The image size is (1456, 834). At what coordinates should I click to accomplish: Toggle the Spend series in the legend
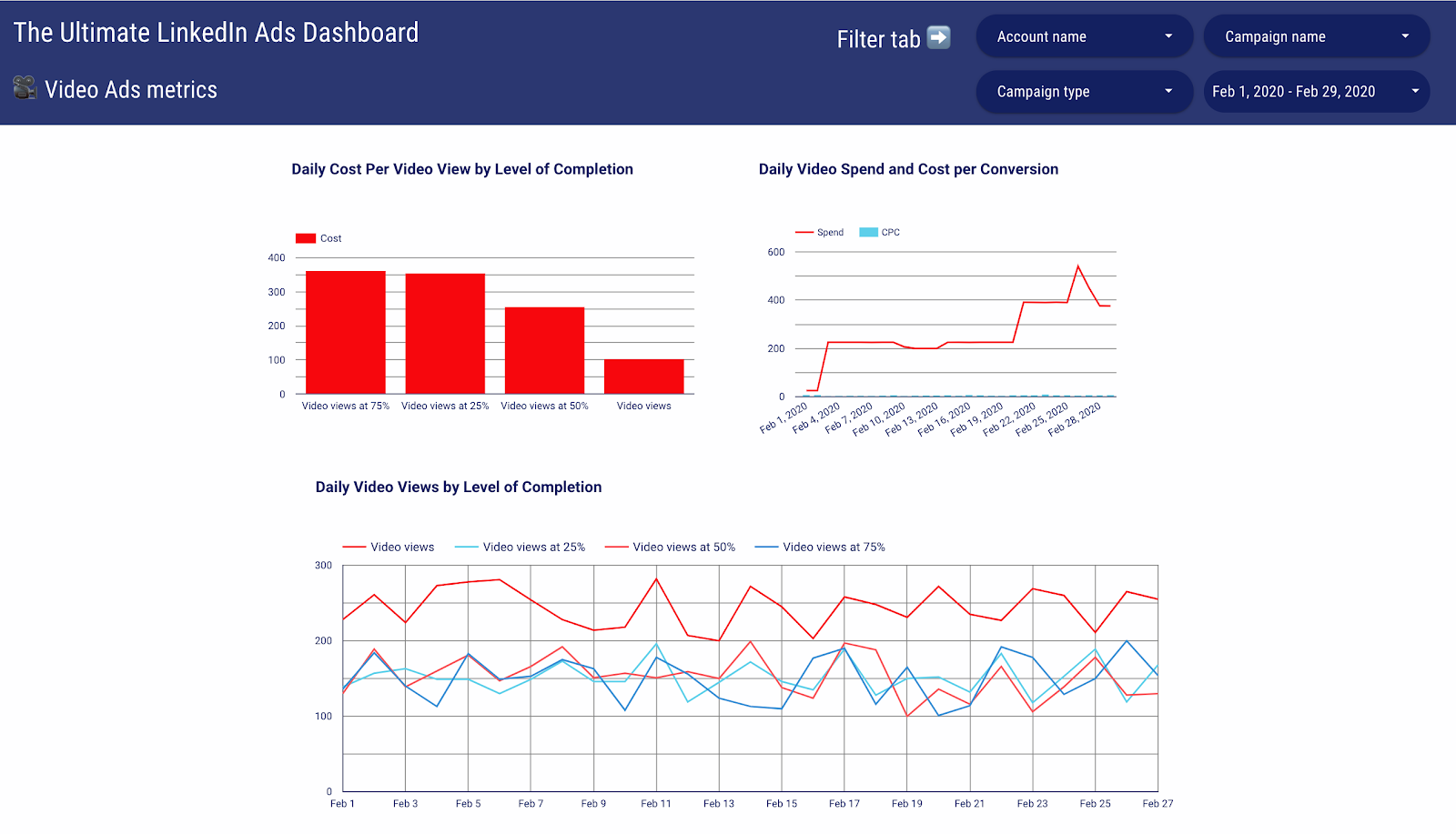point(819,233)
